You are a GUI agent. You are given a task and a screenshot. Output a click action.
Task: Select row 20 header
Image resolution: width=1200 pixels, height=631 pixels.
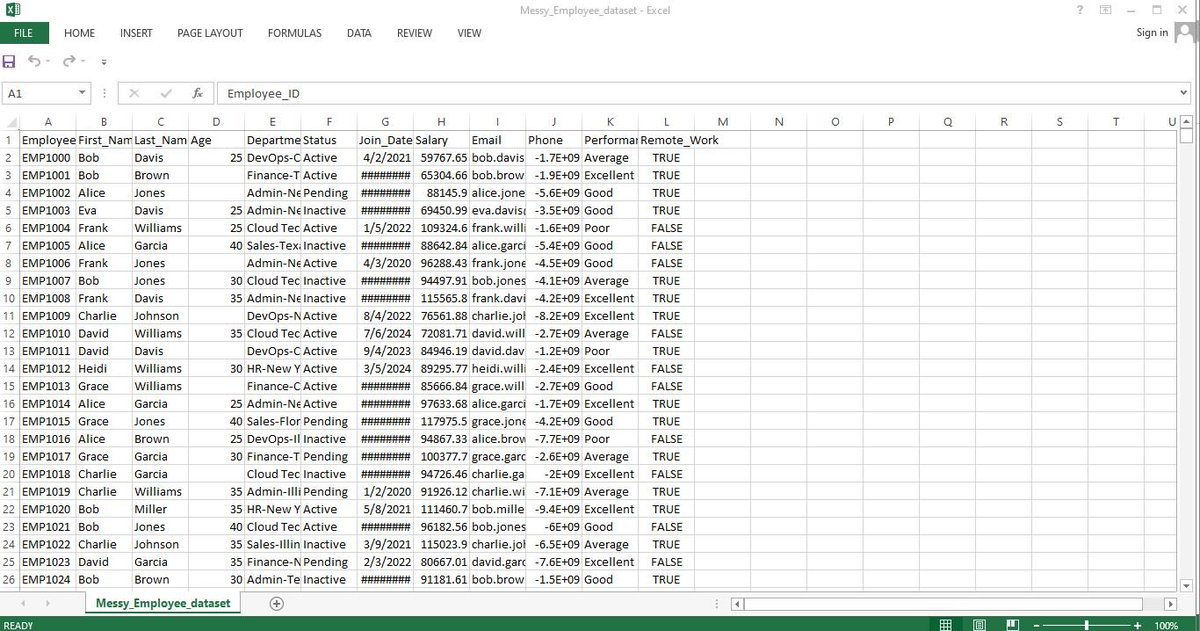pyautogui.click(x=9, y=474)
